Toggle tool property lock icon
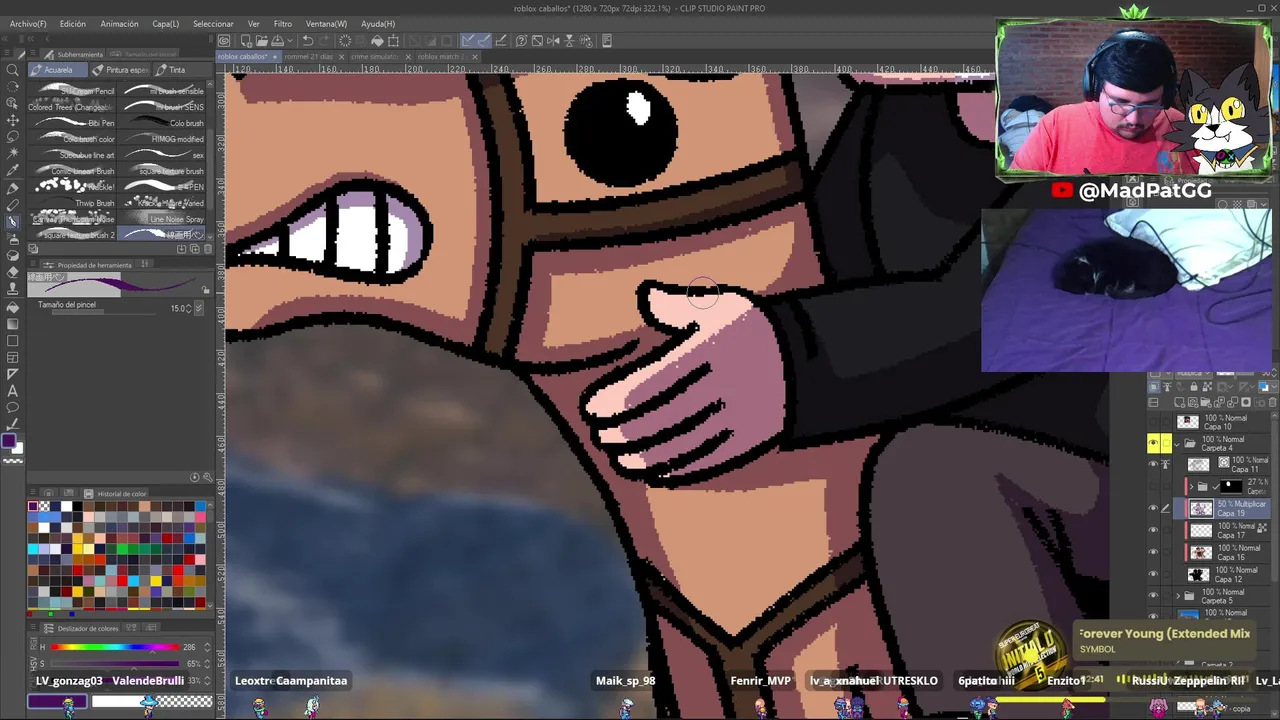The image size is (1280, 720). click(x=206, y=291)
